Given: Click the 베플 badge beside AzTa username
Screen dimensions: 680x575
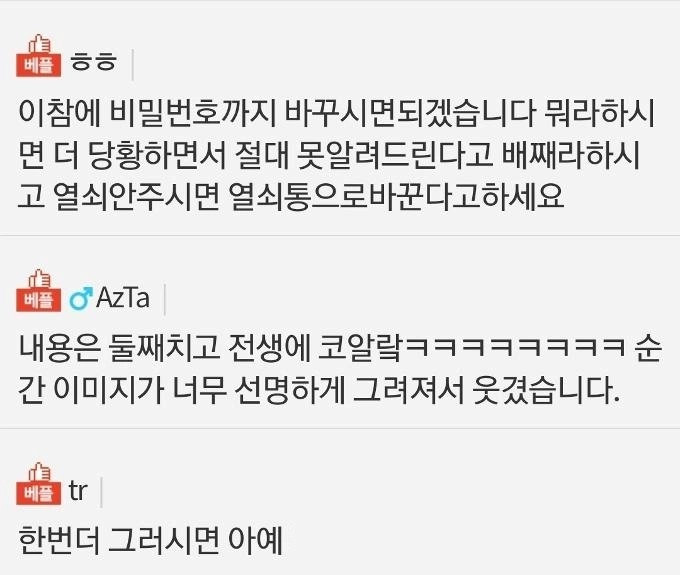Looking at the screenshot, I should [x=38, y=300].
